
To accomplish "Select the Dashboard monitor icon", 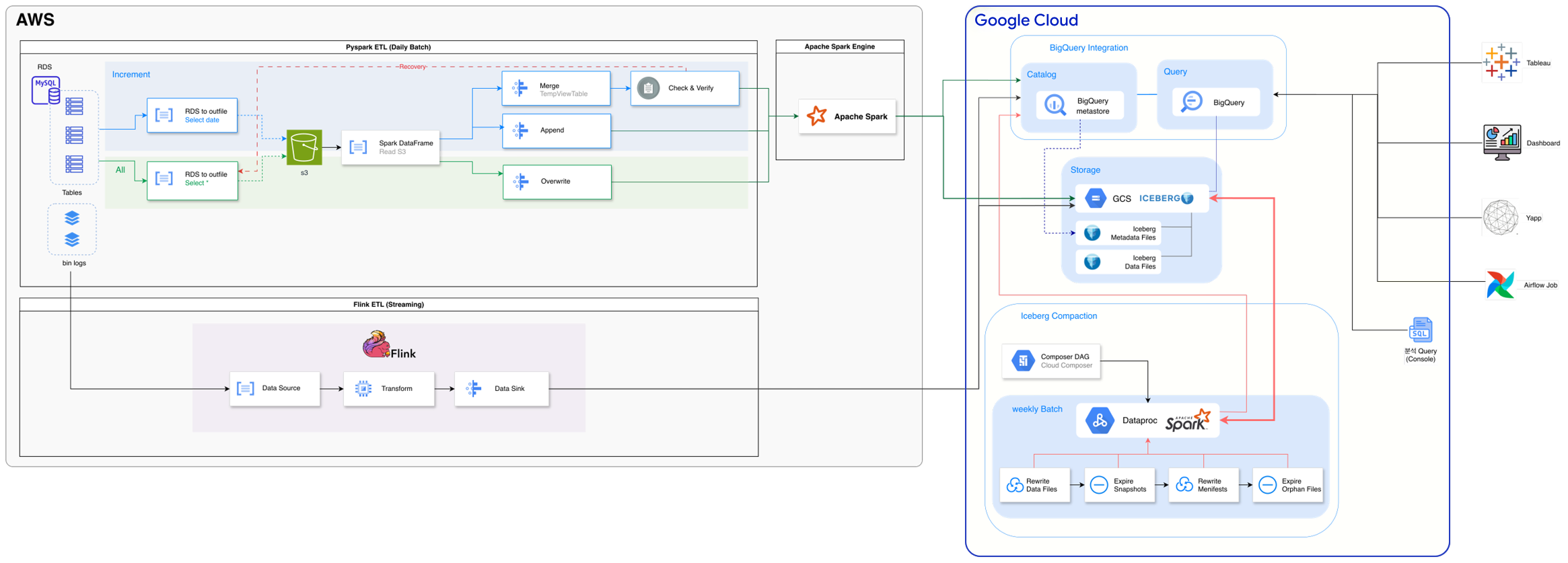I will (1502, 143).
